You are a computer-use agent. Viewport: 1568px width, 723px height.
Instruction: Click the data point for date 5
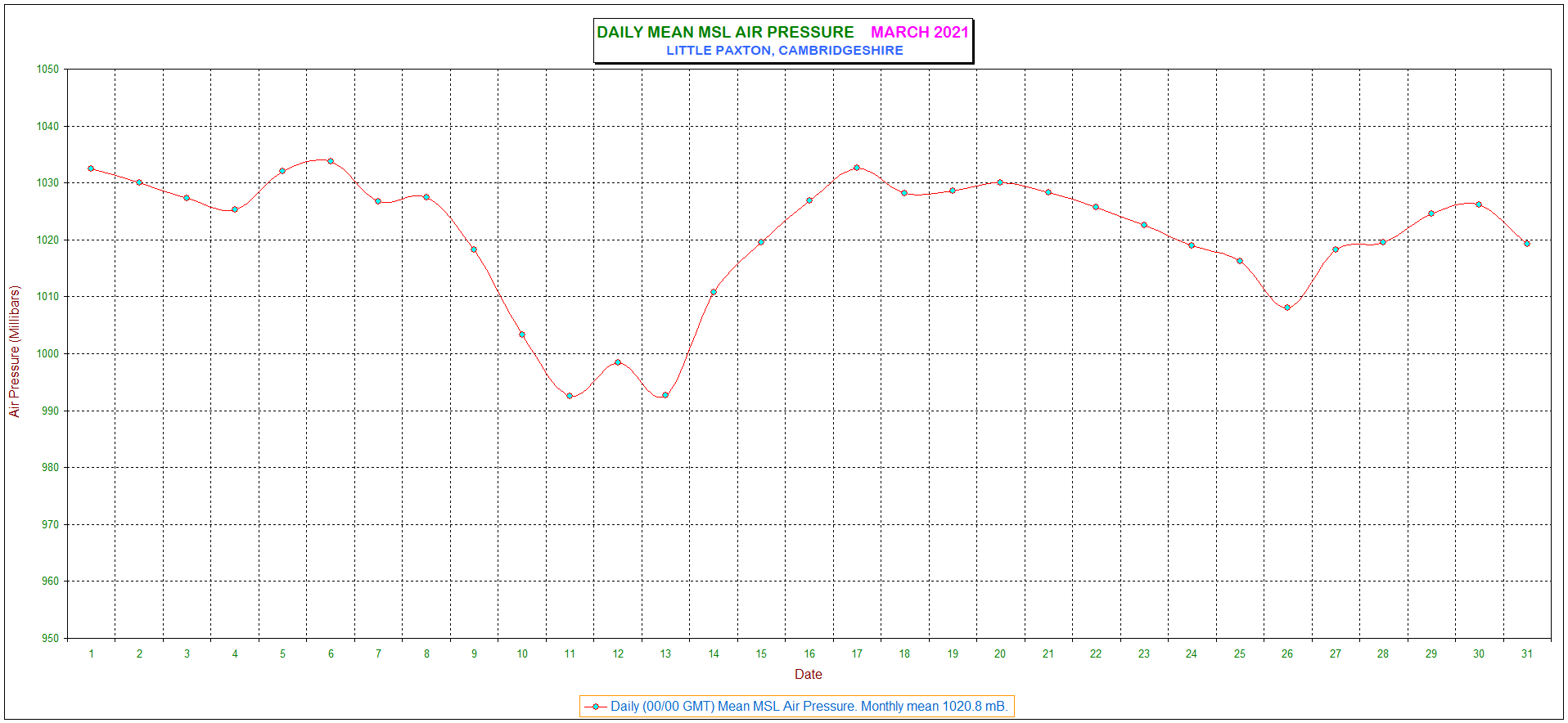point(282,171)
